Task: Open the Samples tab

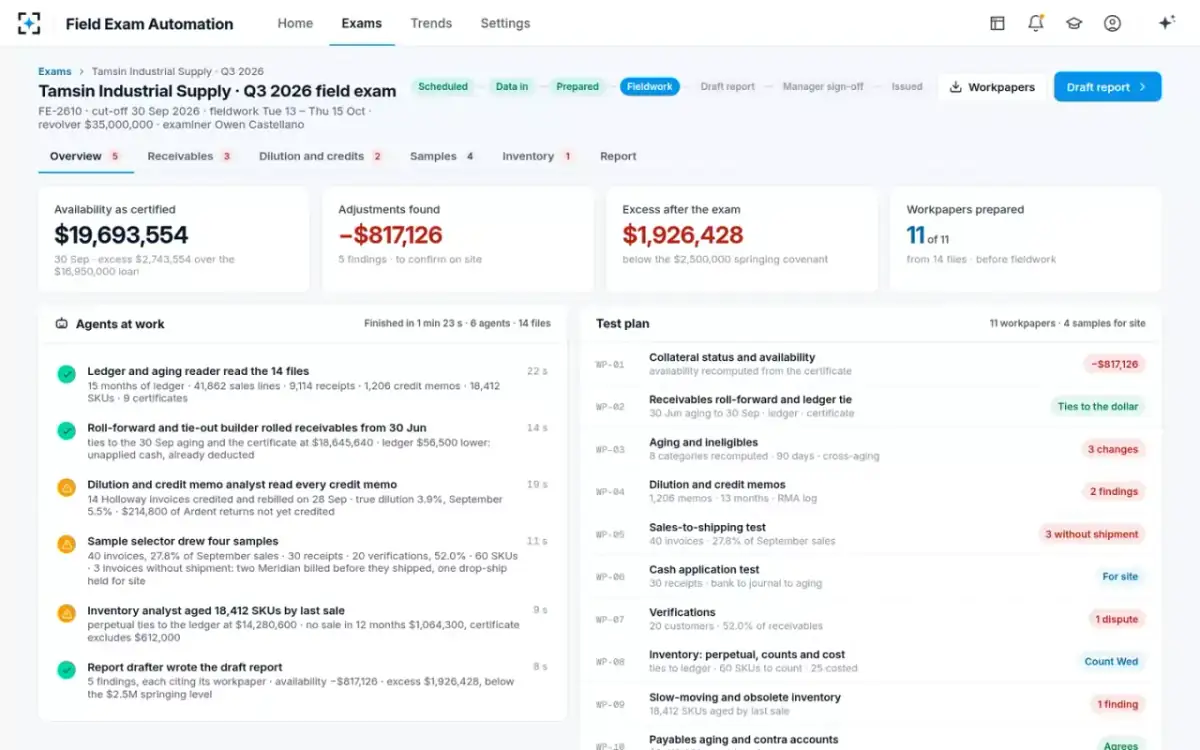Action: coord(442,156)
